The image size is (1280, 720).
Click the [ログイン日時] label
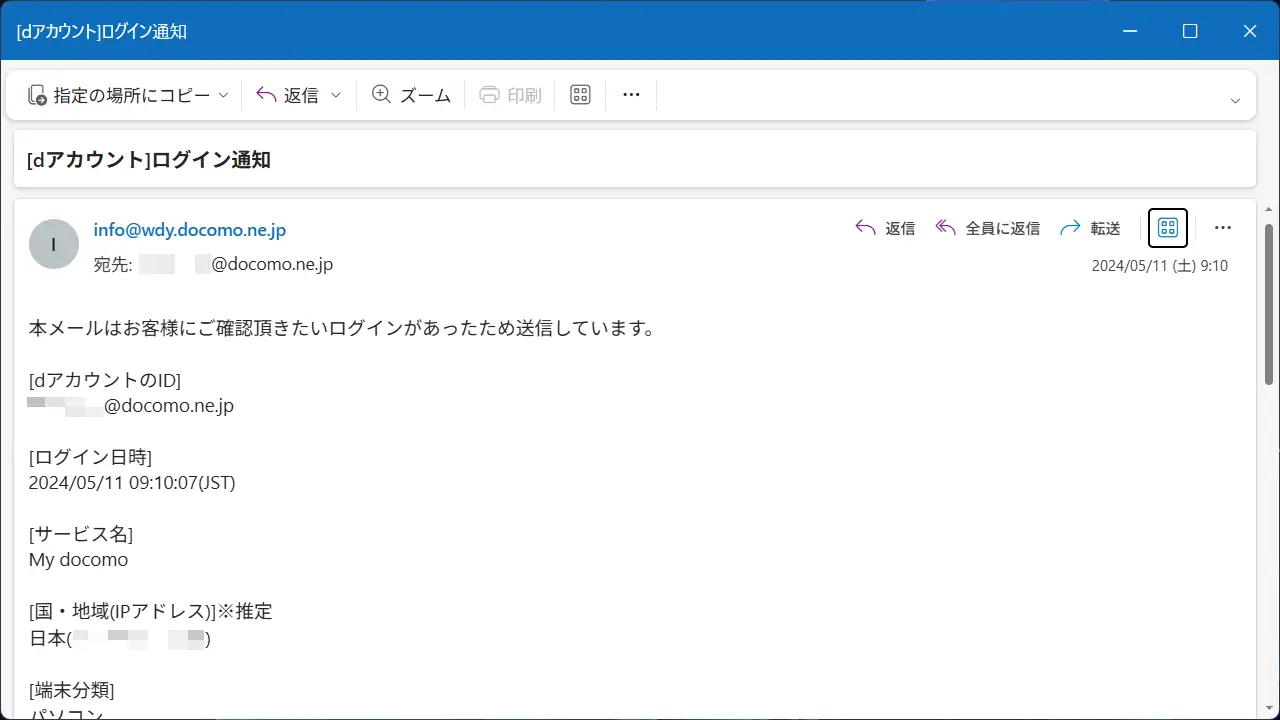(x=90, y=458)
